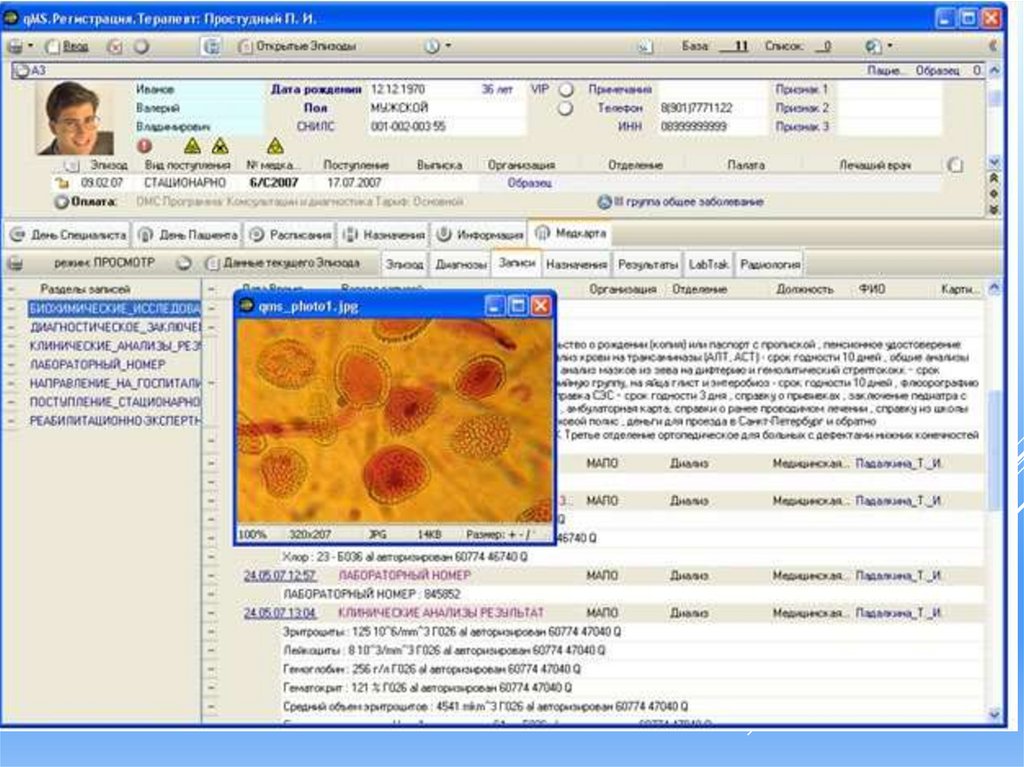Click the third yellow warning triangle under СНИЛС

coord(276,146)
